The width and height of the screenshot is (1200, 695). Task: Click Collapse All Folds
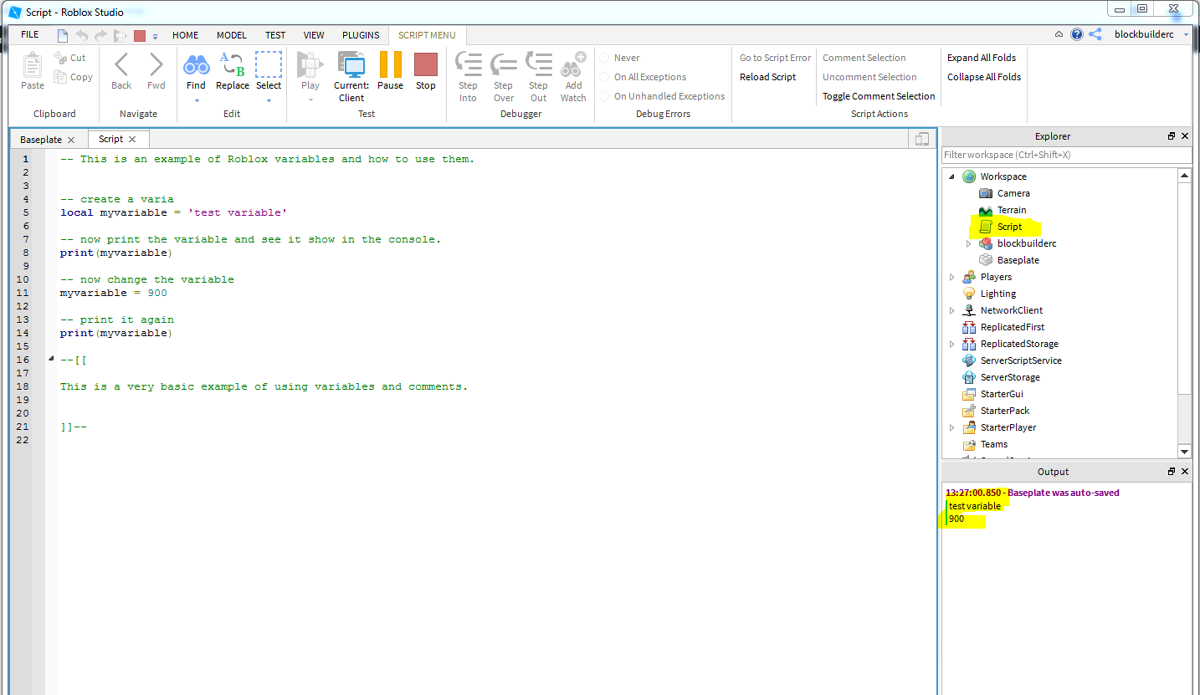coord(983,77)
